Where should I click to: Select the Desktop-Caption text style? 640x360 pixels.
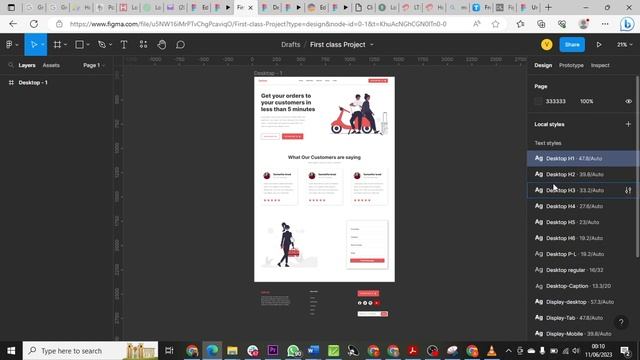click(x=582, y=286)
